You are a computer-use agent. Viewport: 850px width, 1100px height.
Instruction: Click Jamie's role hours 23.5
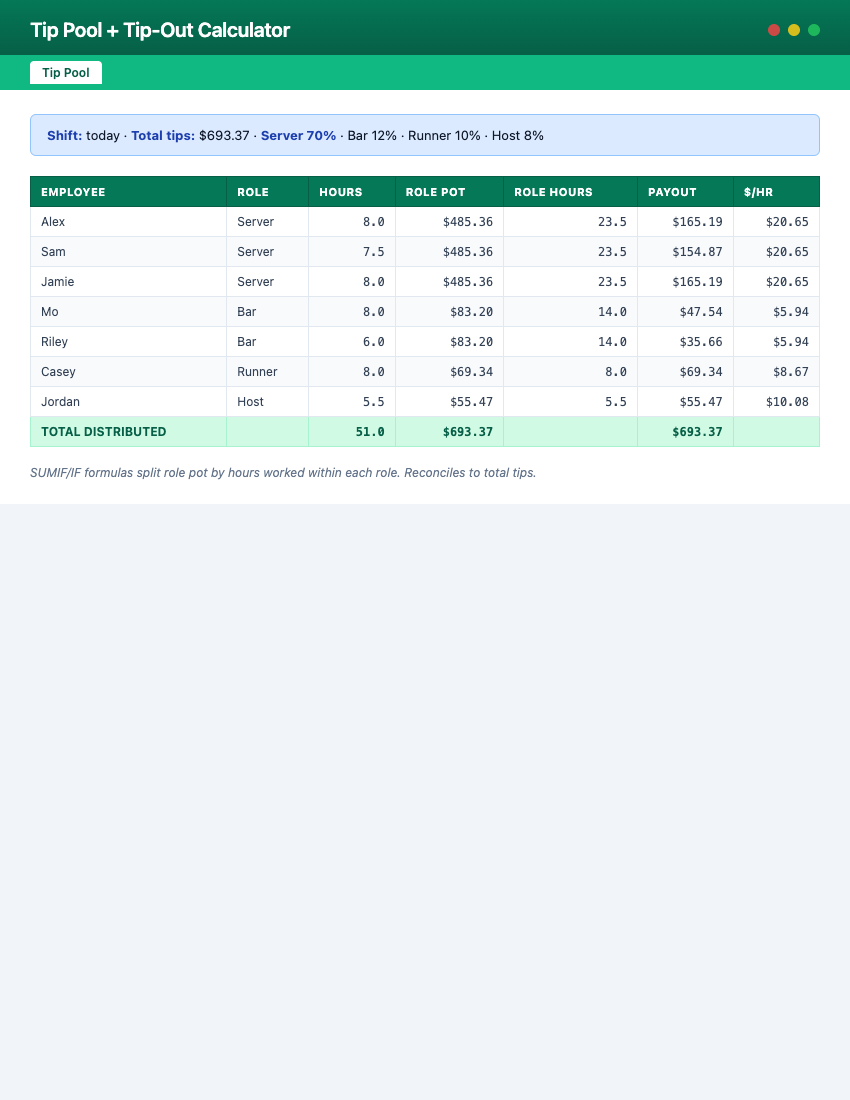570,281
